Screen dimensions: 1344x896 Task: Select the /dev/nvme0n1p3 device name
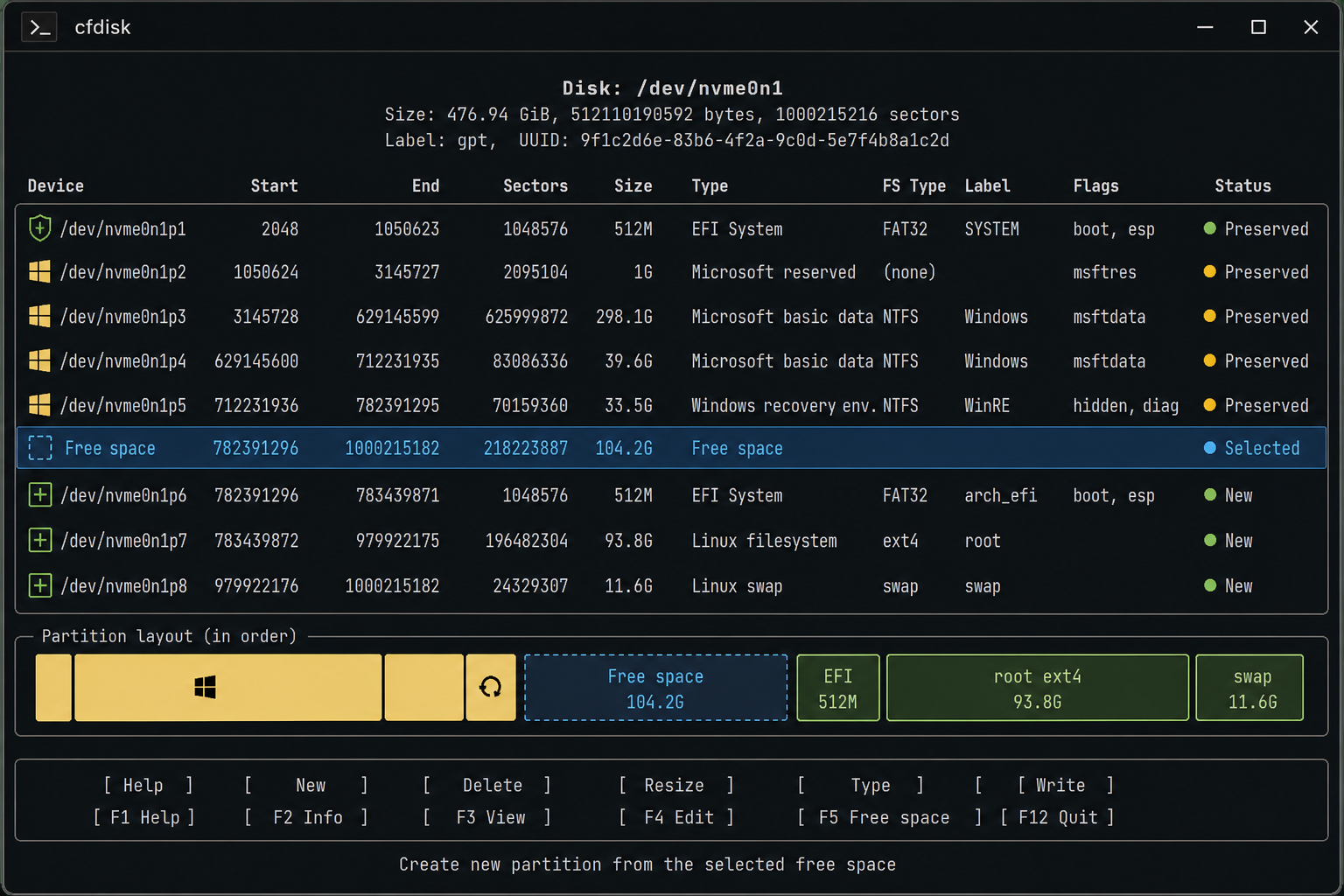123,316
